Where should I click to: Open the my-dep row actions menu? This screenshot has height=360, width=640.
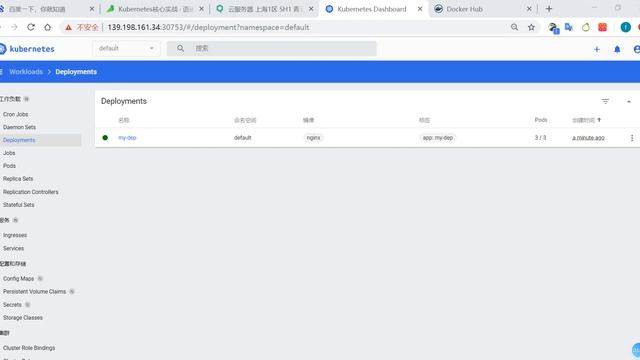coord(632,138)
